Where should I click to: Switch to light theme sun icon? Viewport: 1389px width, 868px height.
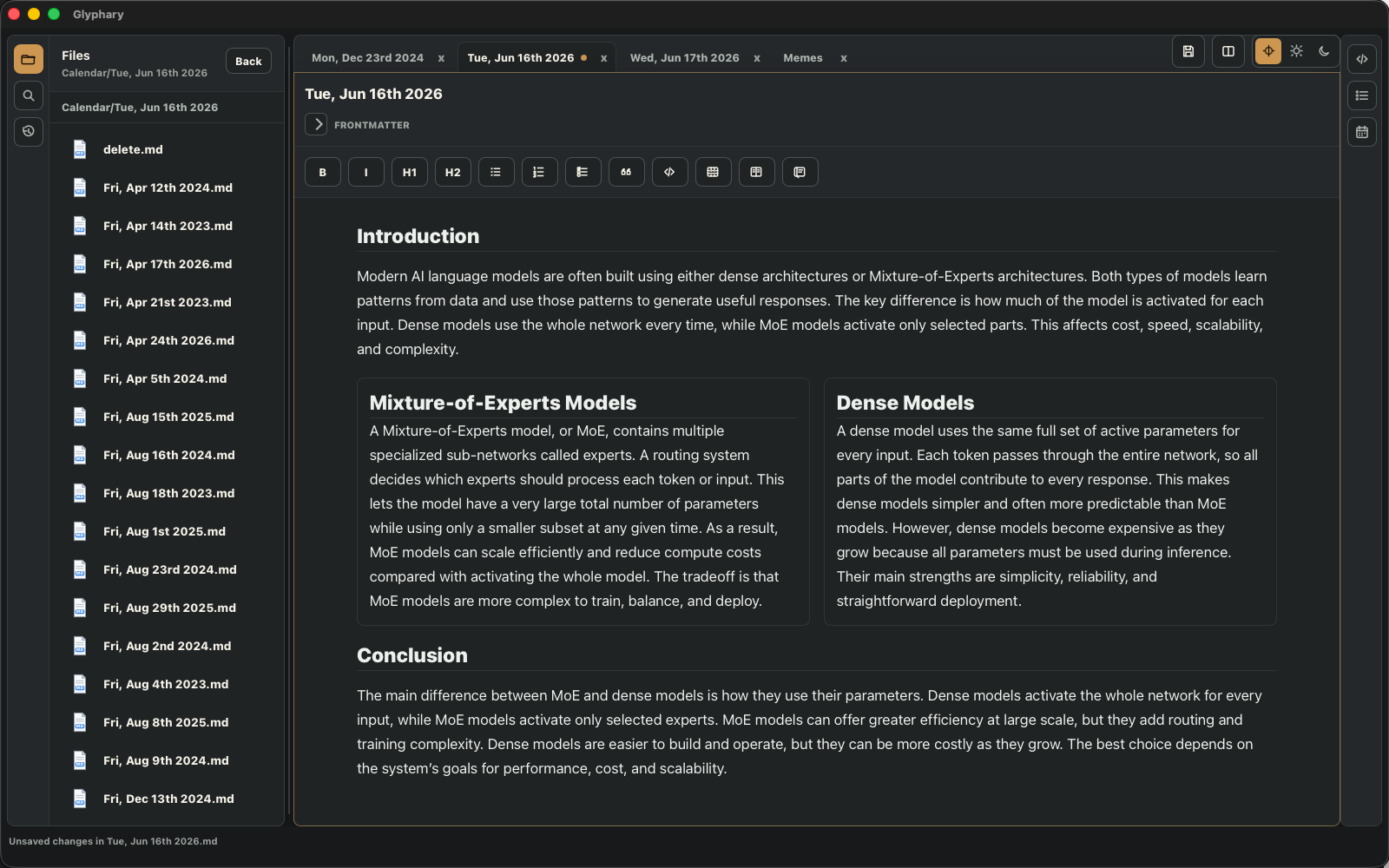pyautogui.click(x=1296, y=51)
